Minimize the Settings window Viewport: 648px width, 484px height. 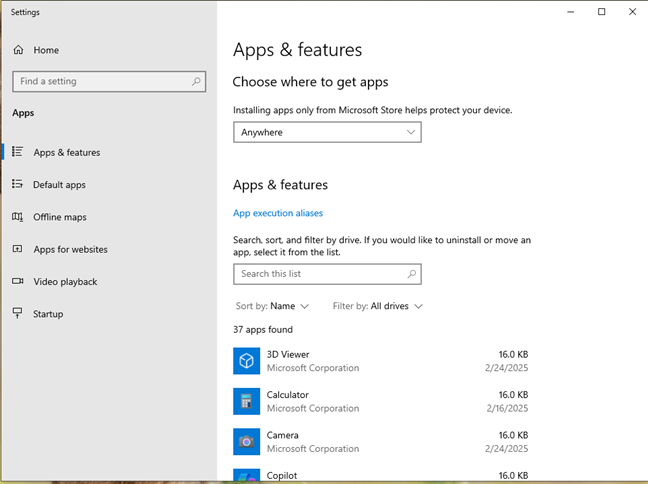pos(571,12)
